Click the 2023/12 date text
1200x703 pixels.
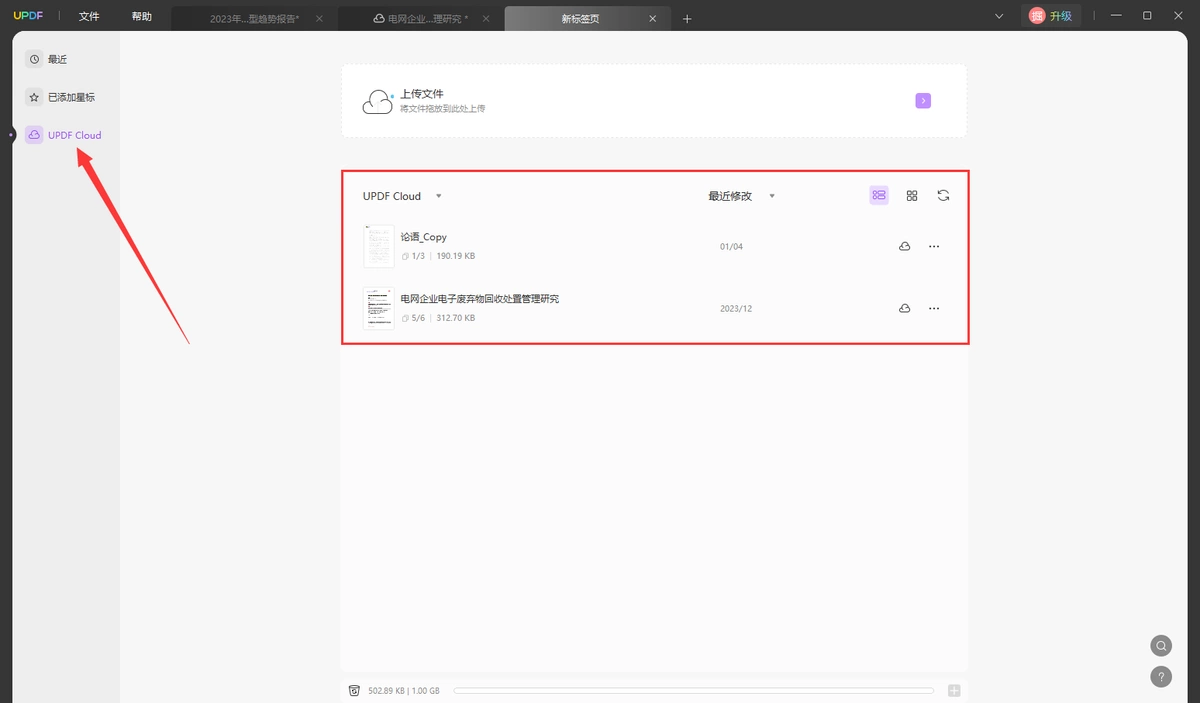click(736, 309)
